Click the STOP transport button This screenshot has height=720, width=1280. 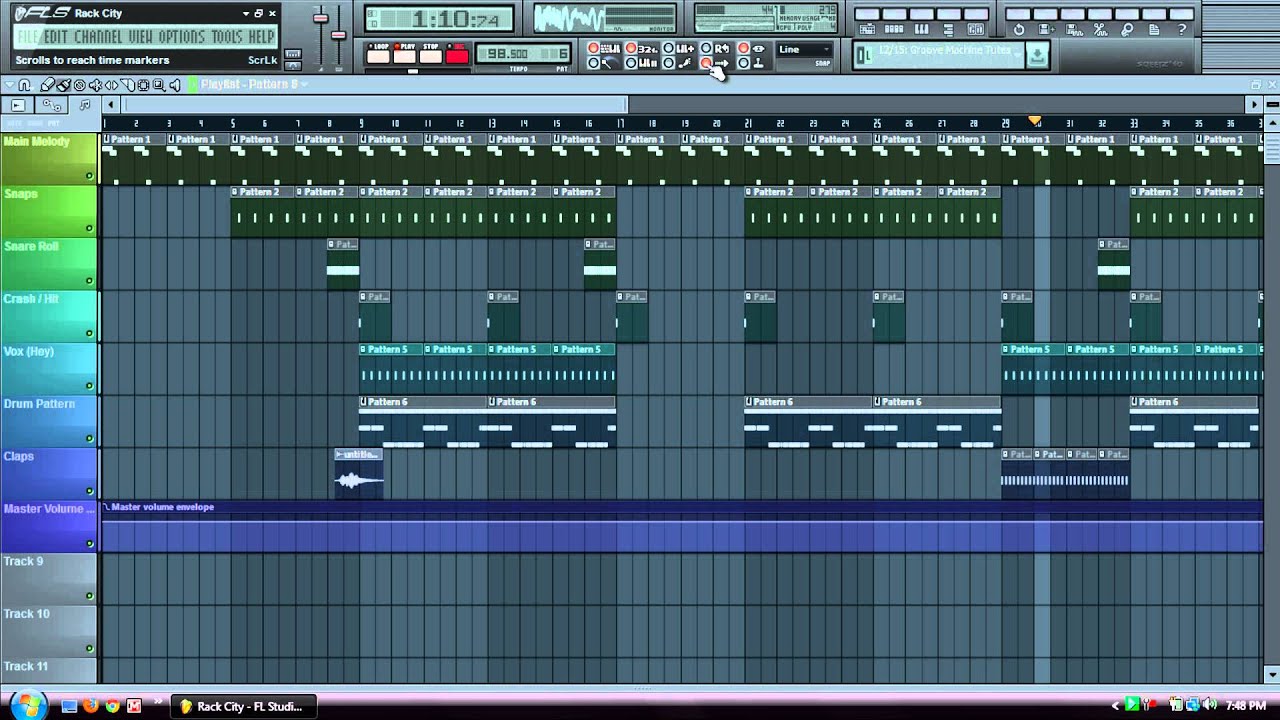[430, 54]
